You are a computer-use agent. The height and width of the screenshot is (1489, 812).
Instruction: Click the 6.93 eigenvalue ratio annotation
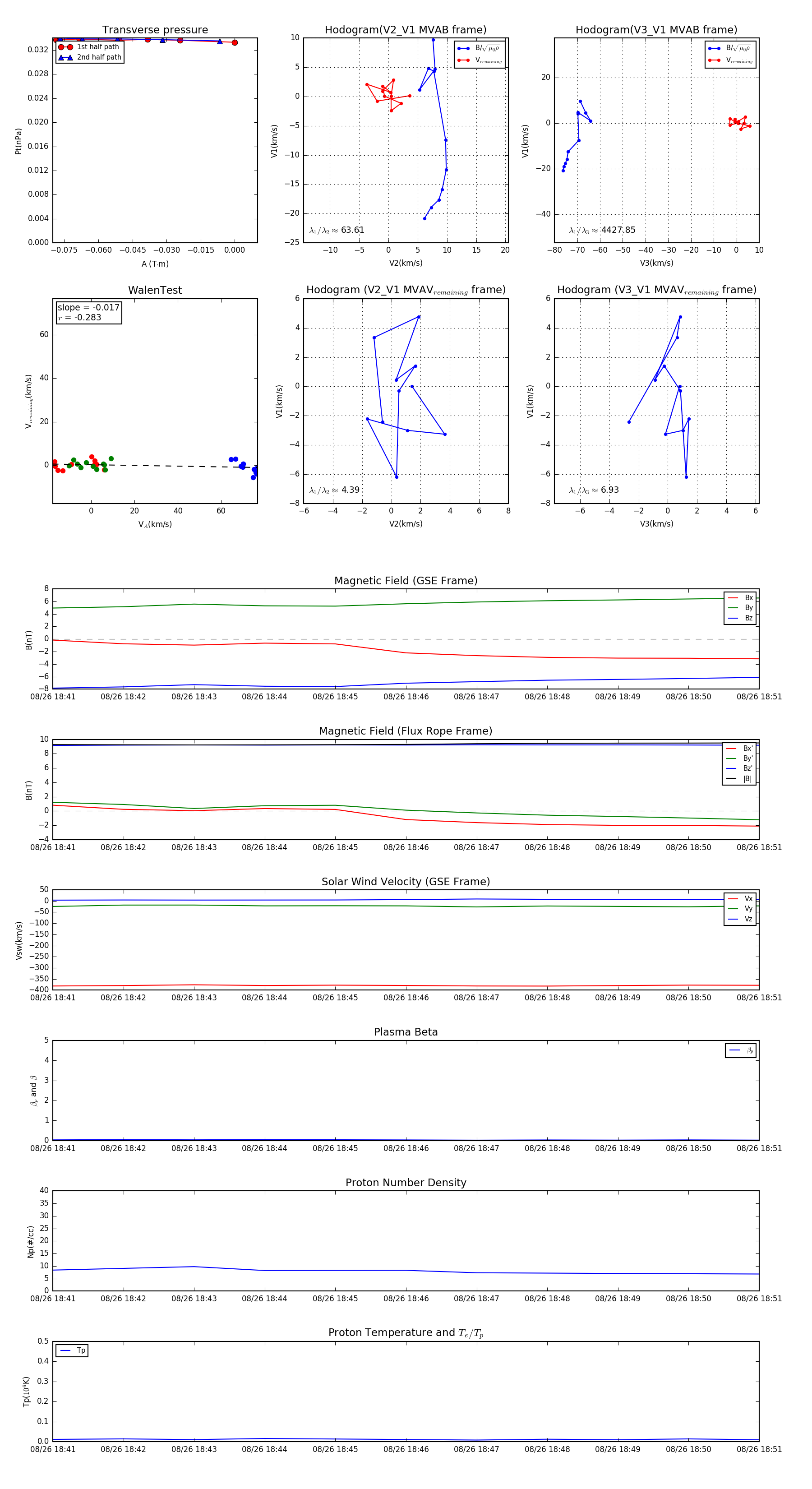(594, 490)
